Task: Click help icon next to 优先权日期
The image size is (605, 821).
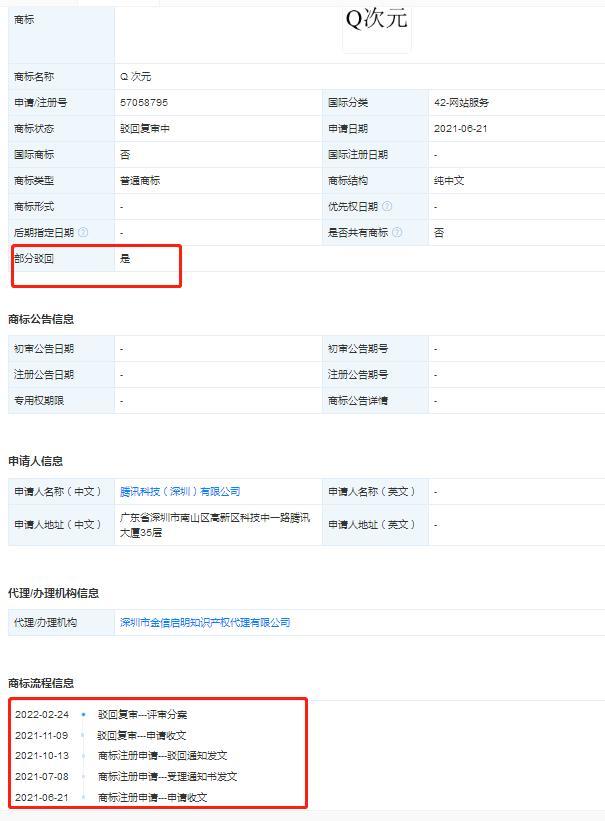Action: point(387,206)
